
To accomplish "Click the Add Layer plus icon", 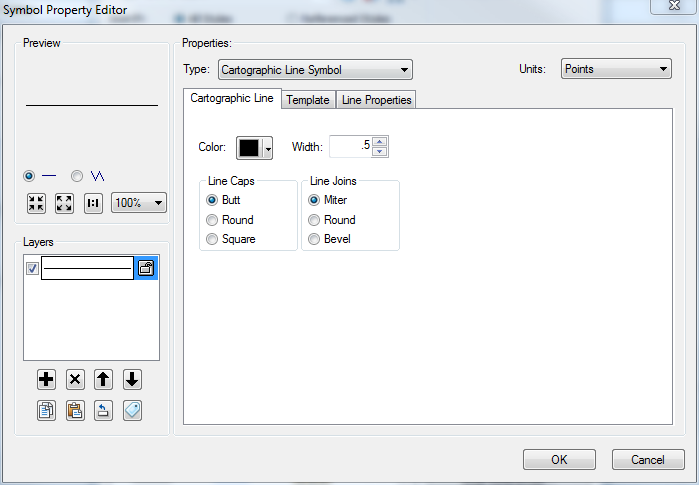I will tap(46, 380).
